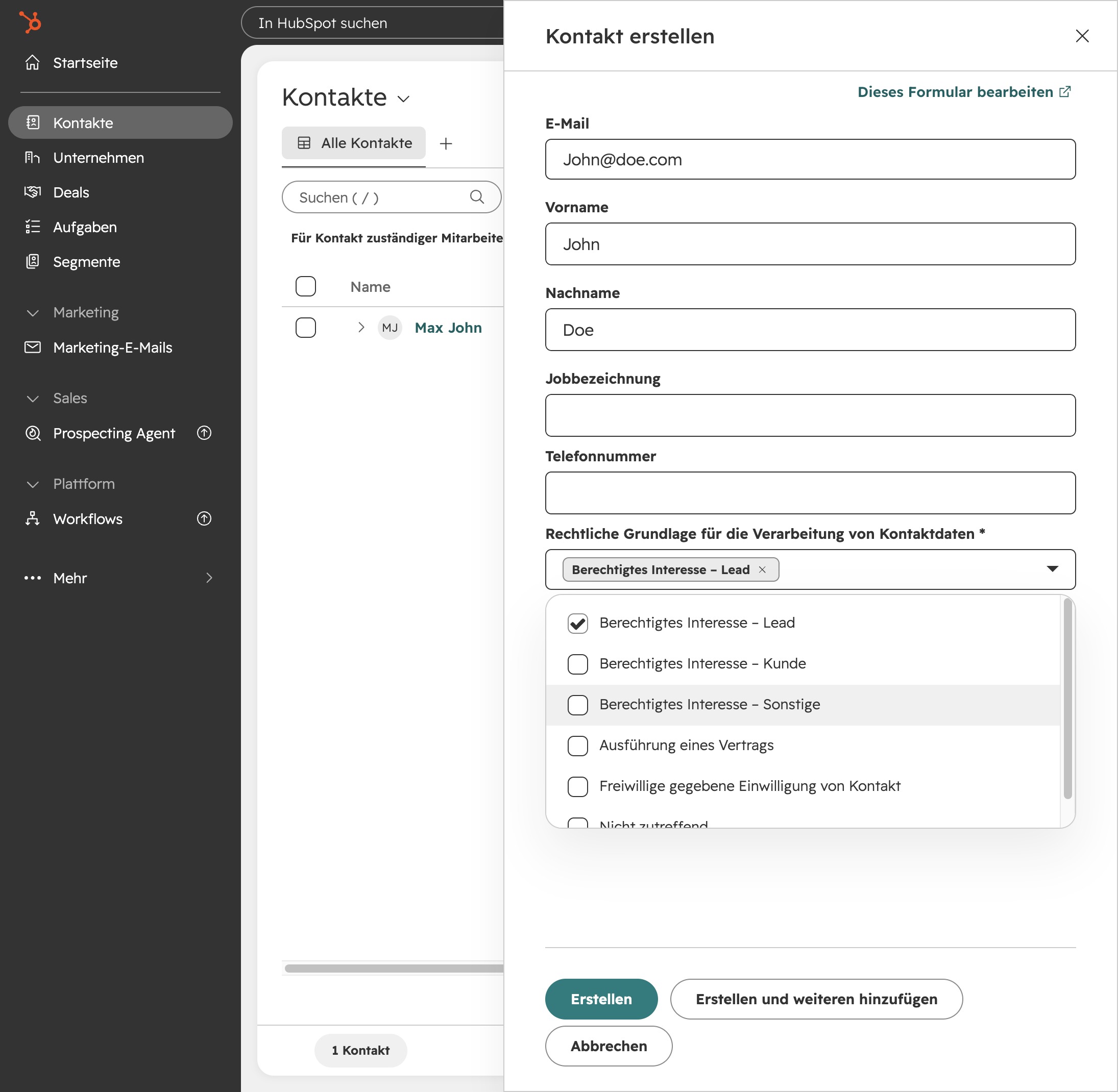Close the Kontakt erstellen panel
This screenshot has height=1092, width=1118.
1082,36
